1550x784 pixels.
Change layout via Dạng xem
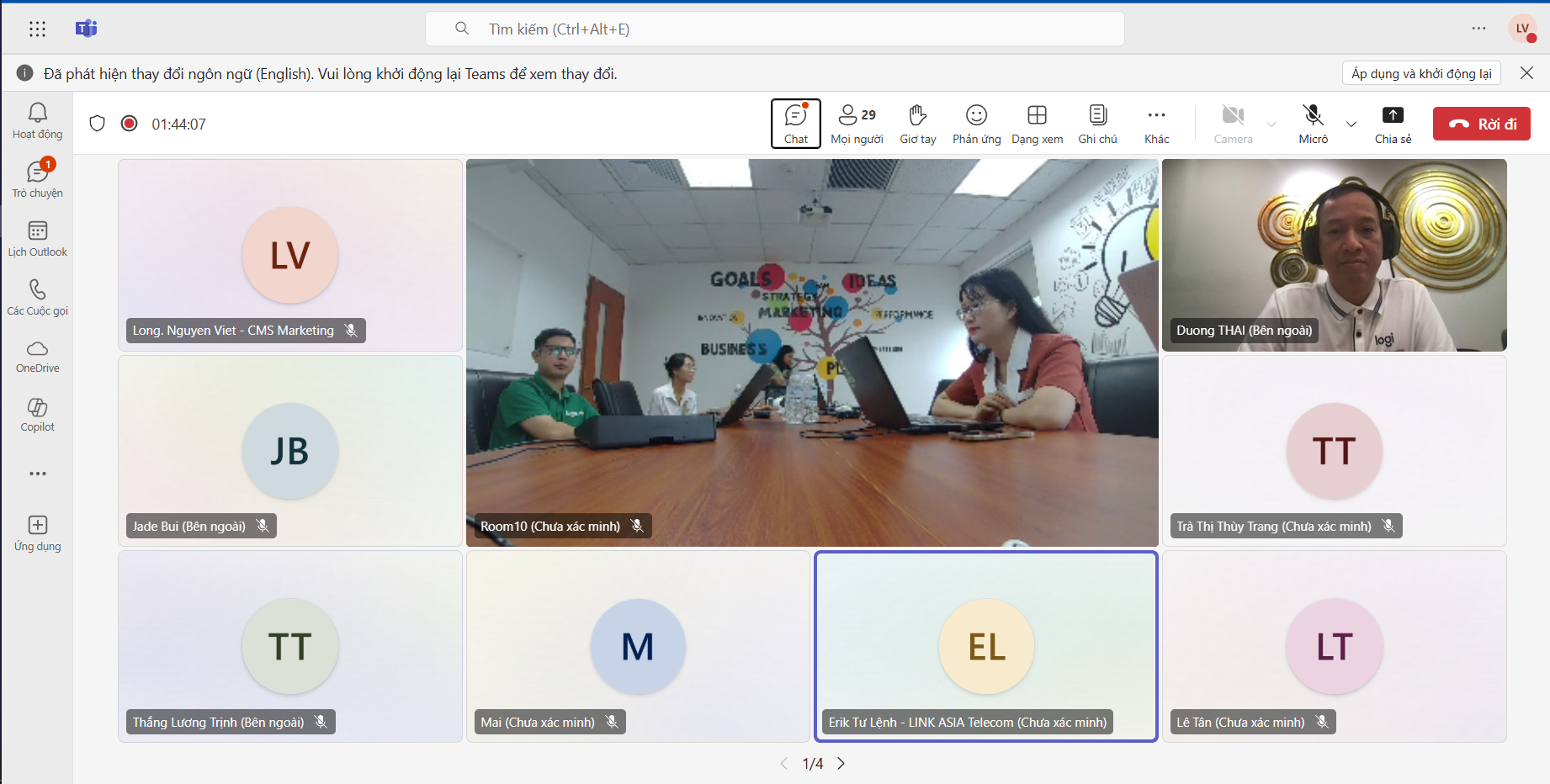point(1037,124)
